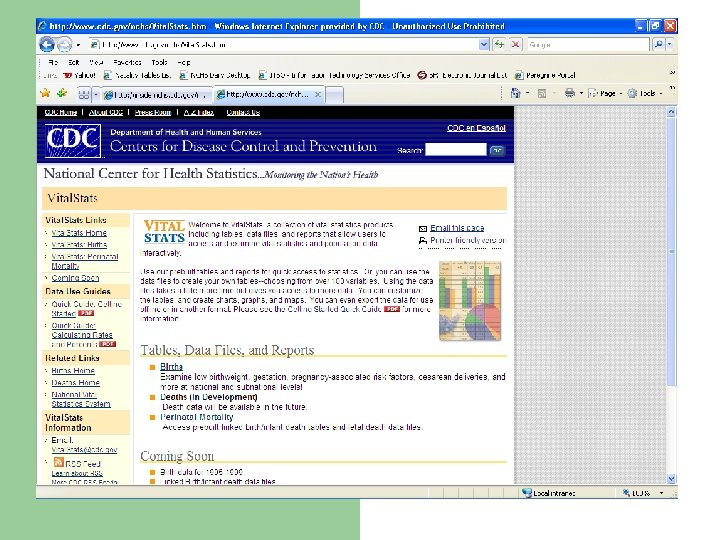Image resolution: width=720 pixels, height=540 pixels.
Task: Click the magnifier search icon in toolbar
Action: 658,45
